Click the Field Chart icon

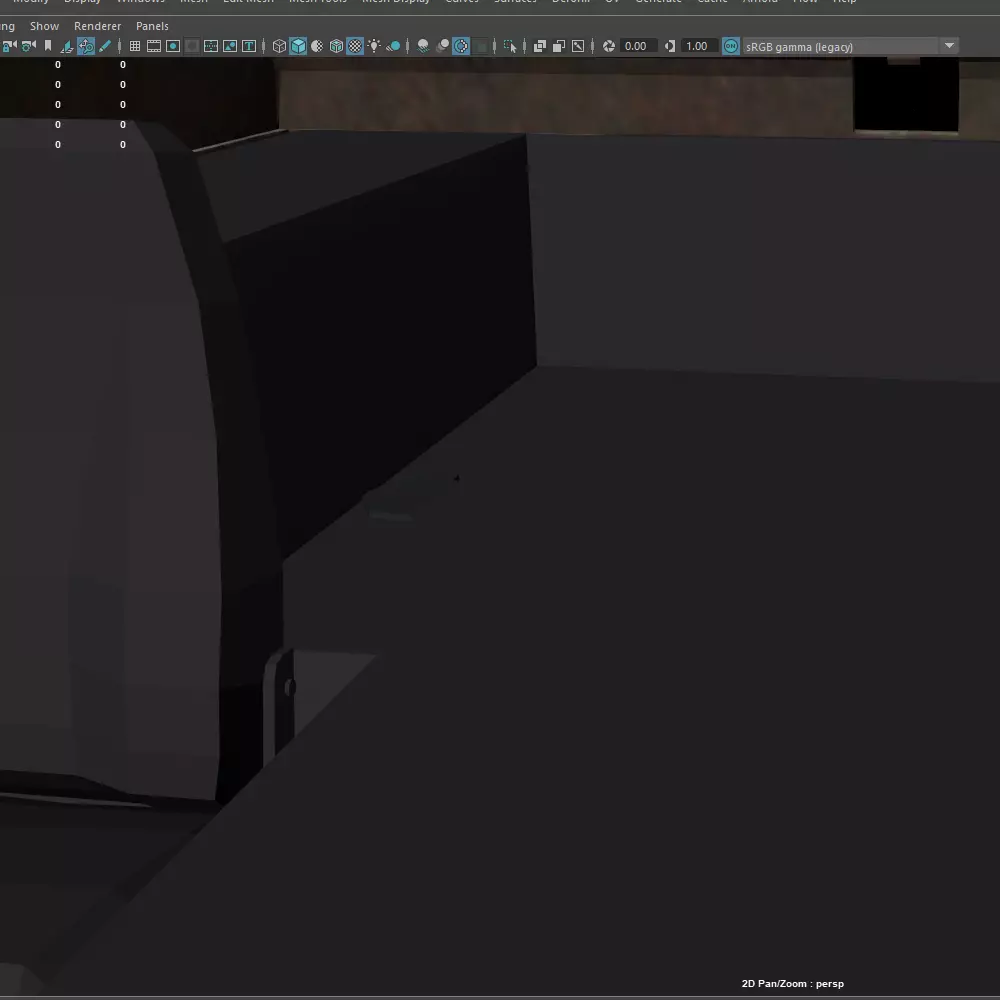pos(211,46)
